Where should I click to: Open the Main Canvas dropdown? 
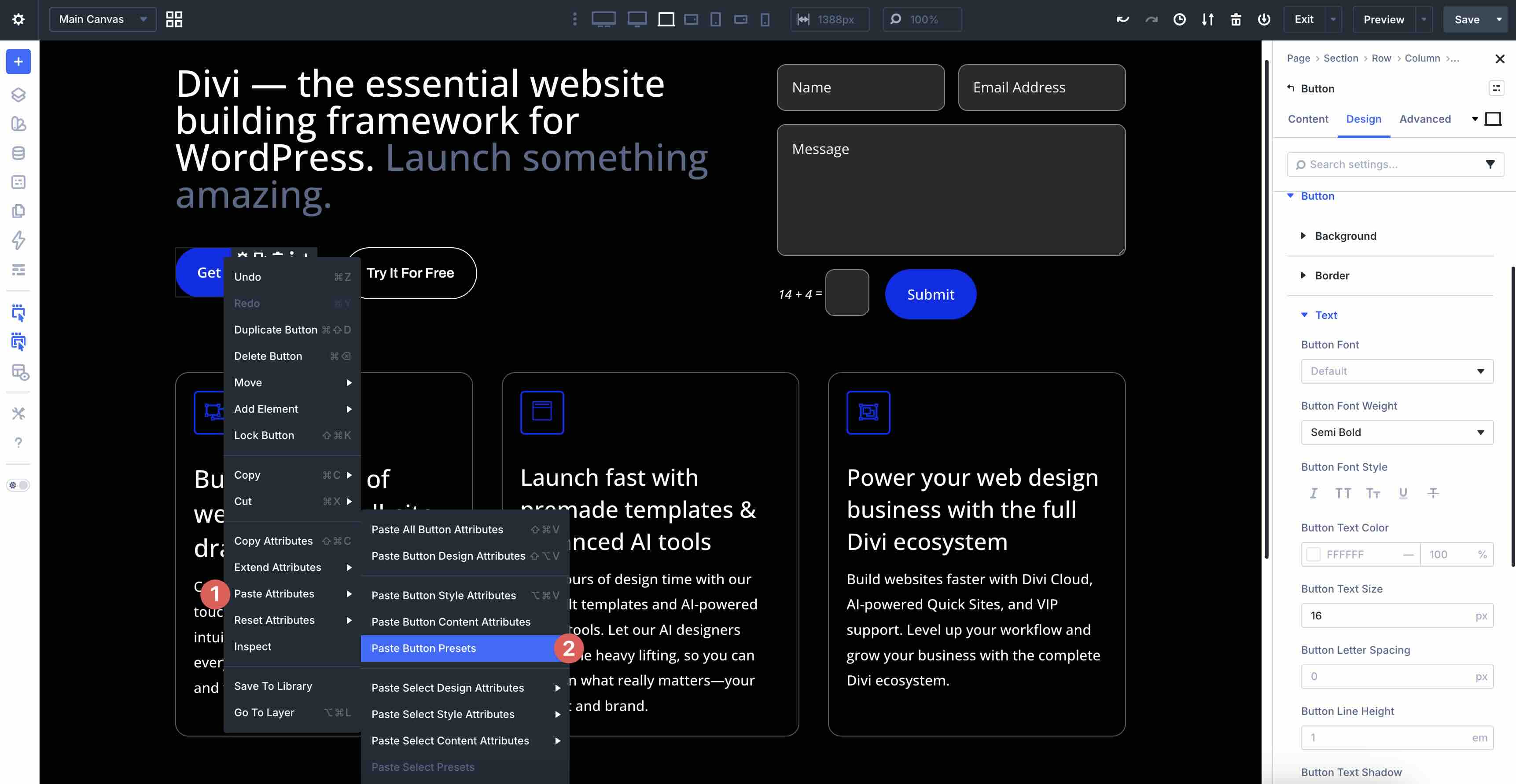pyautogui.click(x=103, y=19)
